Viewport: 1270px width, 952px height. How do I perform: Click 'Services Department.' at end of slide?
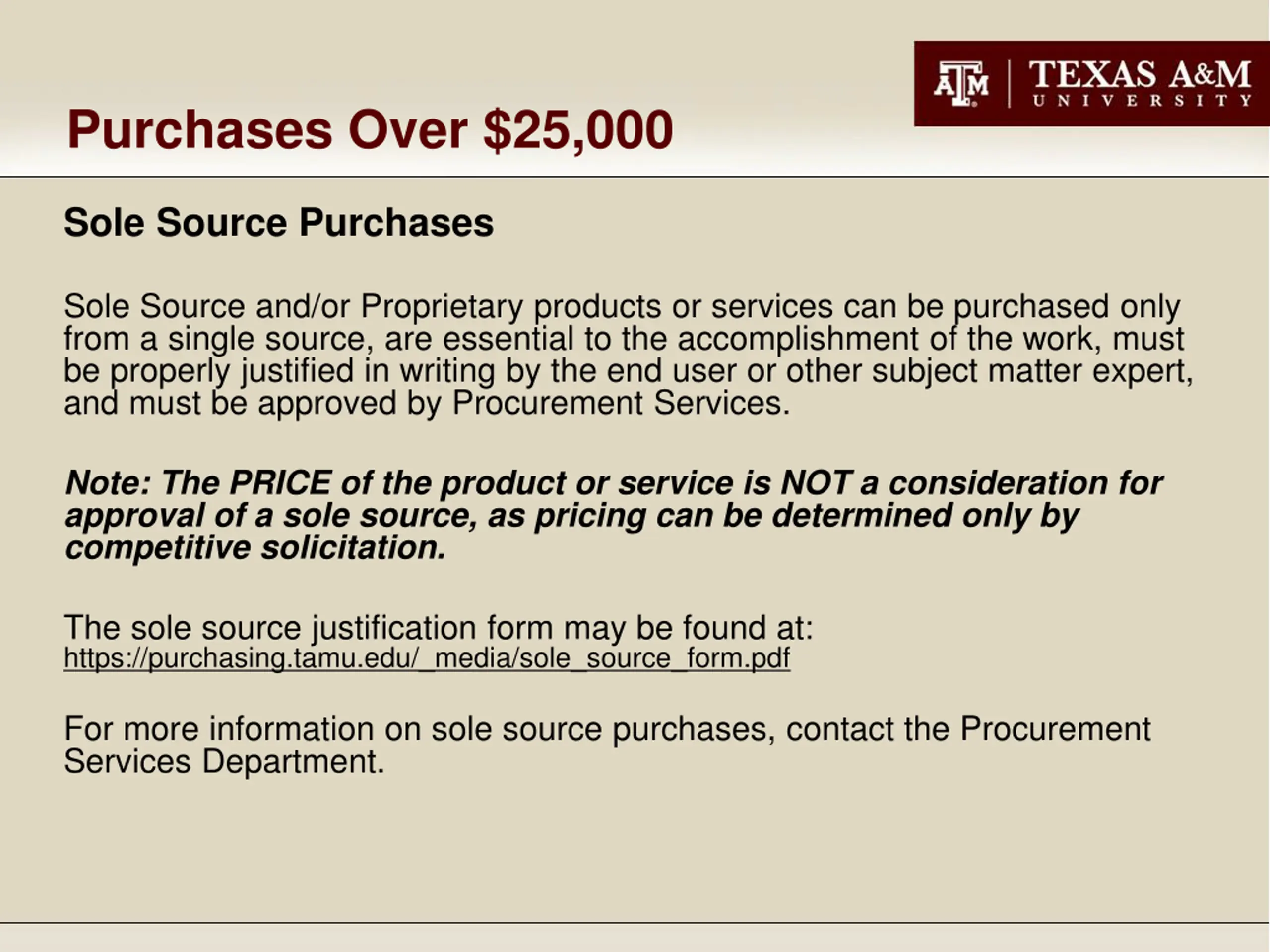point(224,762)
